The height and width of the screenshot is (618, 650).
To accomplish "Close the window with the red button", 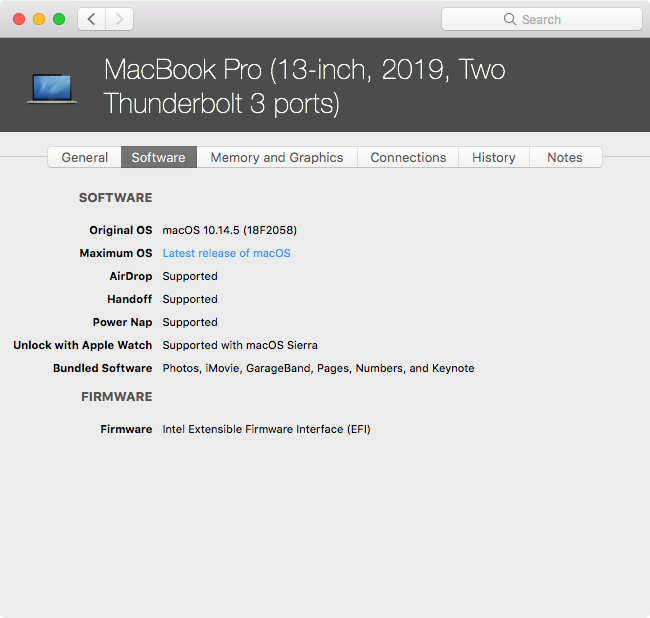I will click(19, 19).
